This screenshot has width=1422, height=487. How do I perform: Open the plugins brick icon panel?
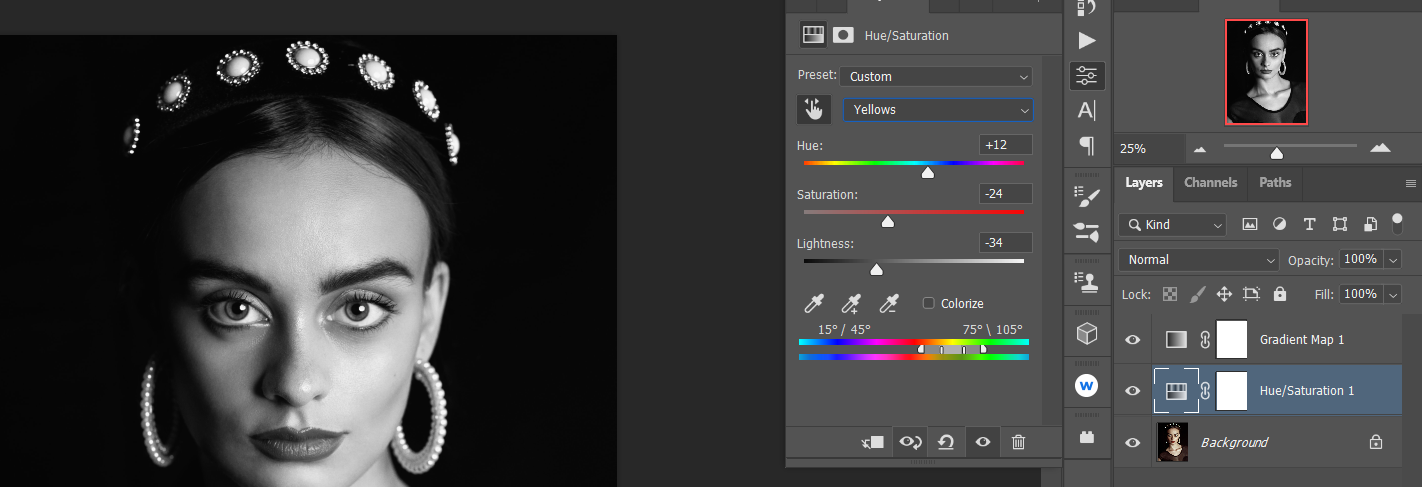tap(1087, 437)
